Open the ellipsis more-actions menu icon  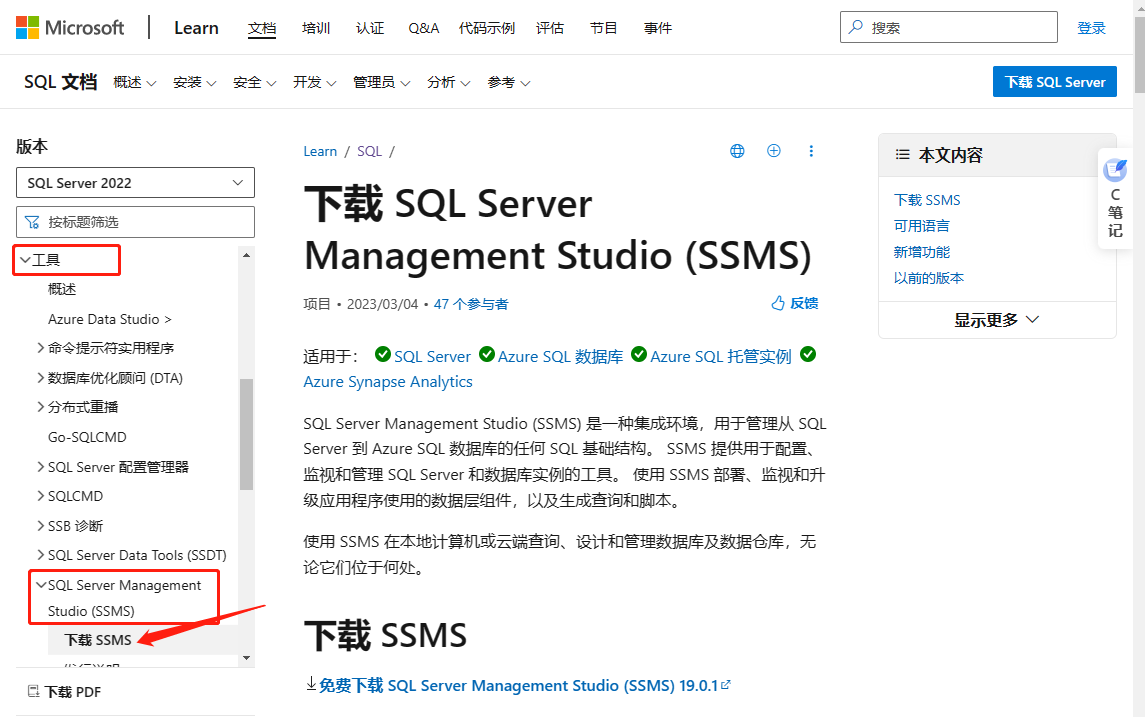[811, 150]
